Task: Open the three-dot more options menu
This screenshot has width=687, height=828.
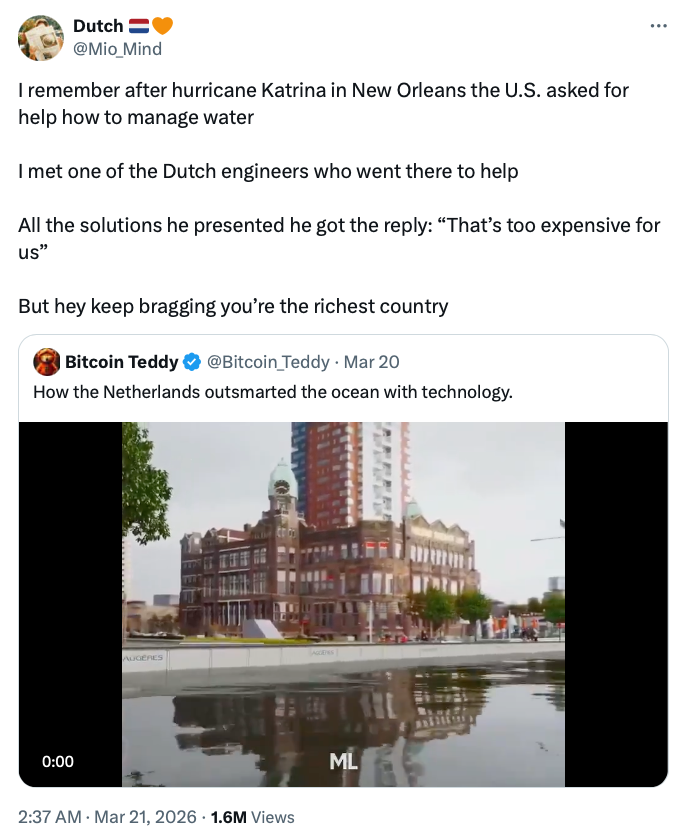Action: (x=658, y=25)
